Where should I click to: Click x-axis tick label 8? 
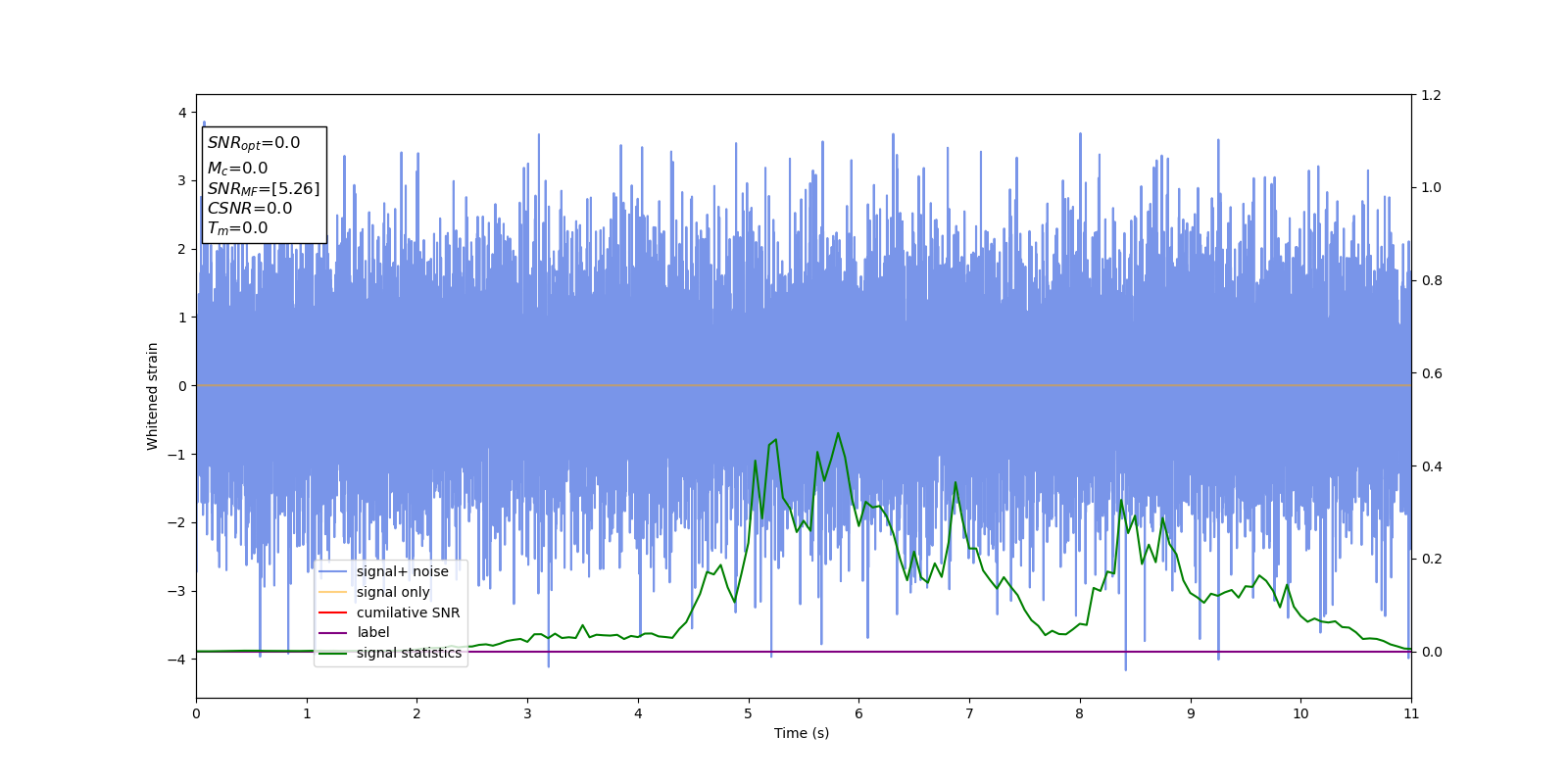click(x=1080, y=713)
